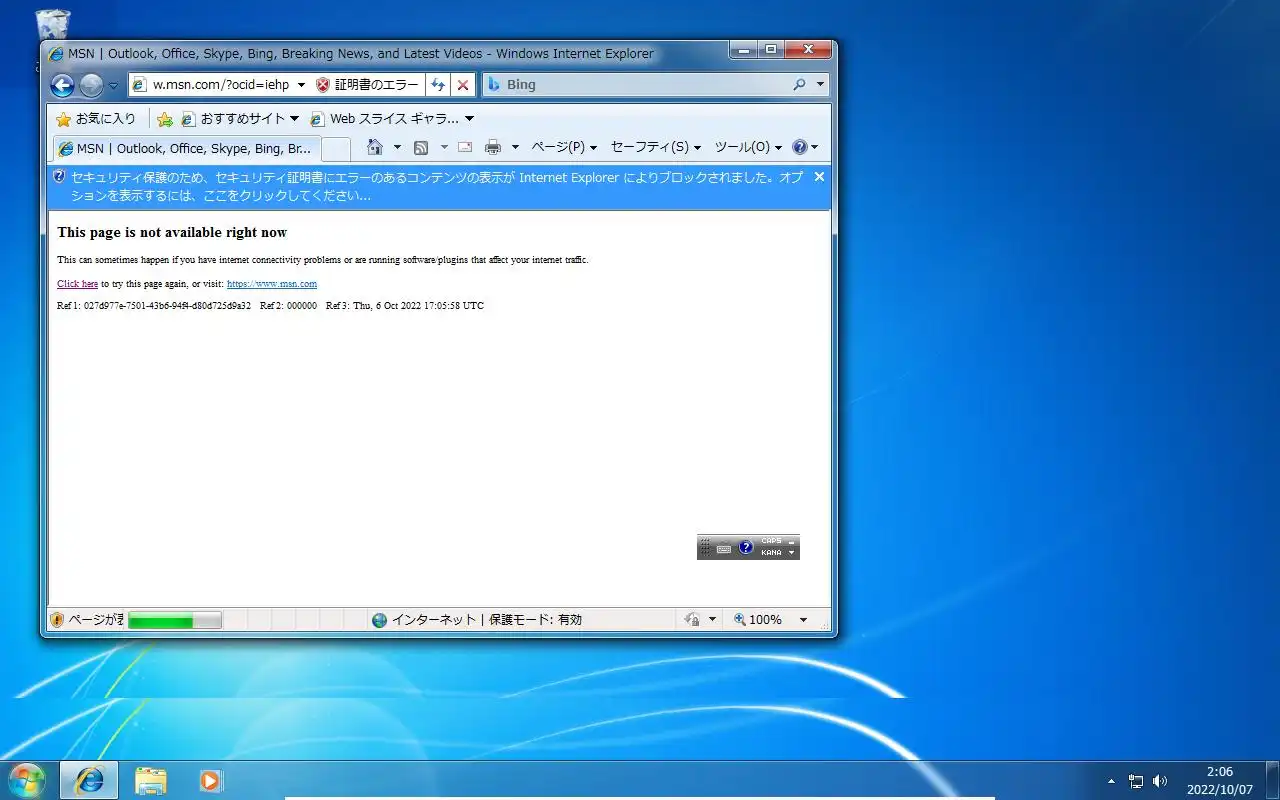Close the information bar with its X
The height and width of the screenshot is (800, 1280).
coord(819,177)
